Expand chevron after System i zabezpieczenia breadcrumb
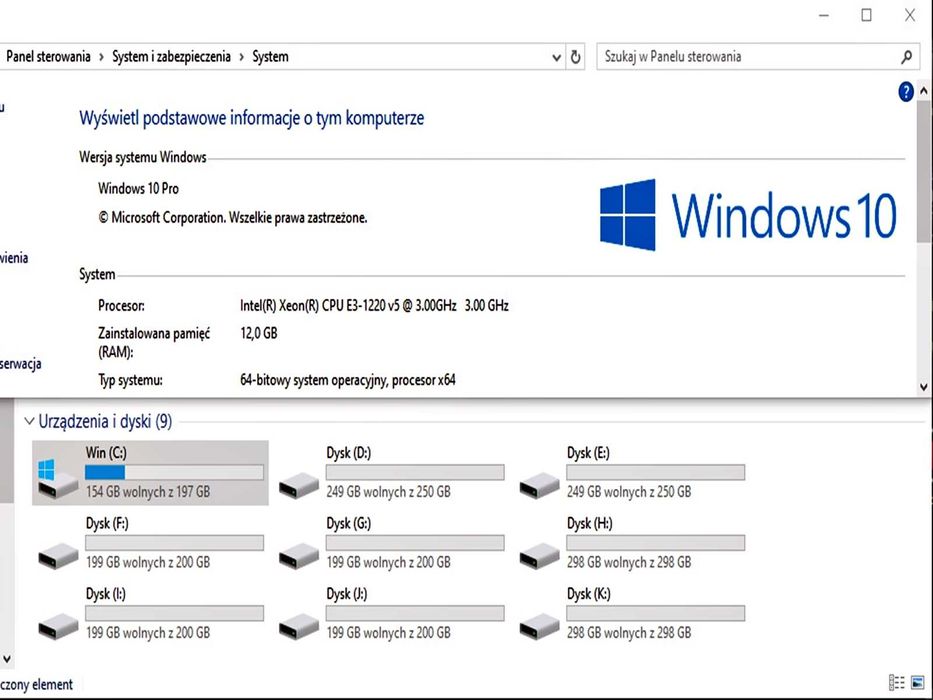 242,57
